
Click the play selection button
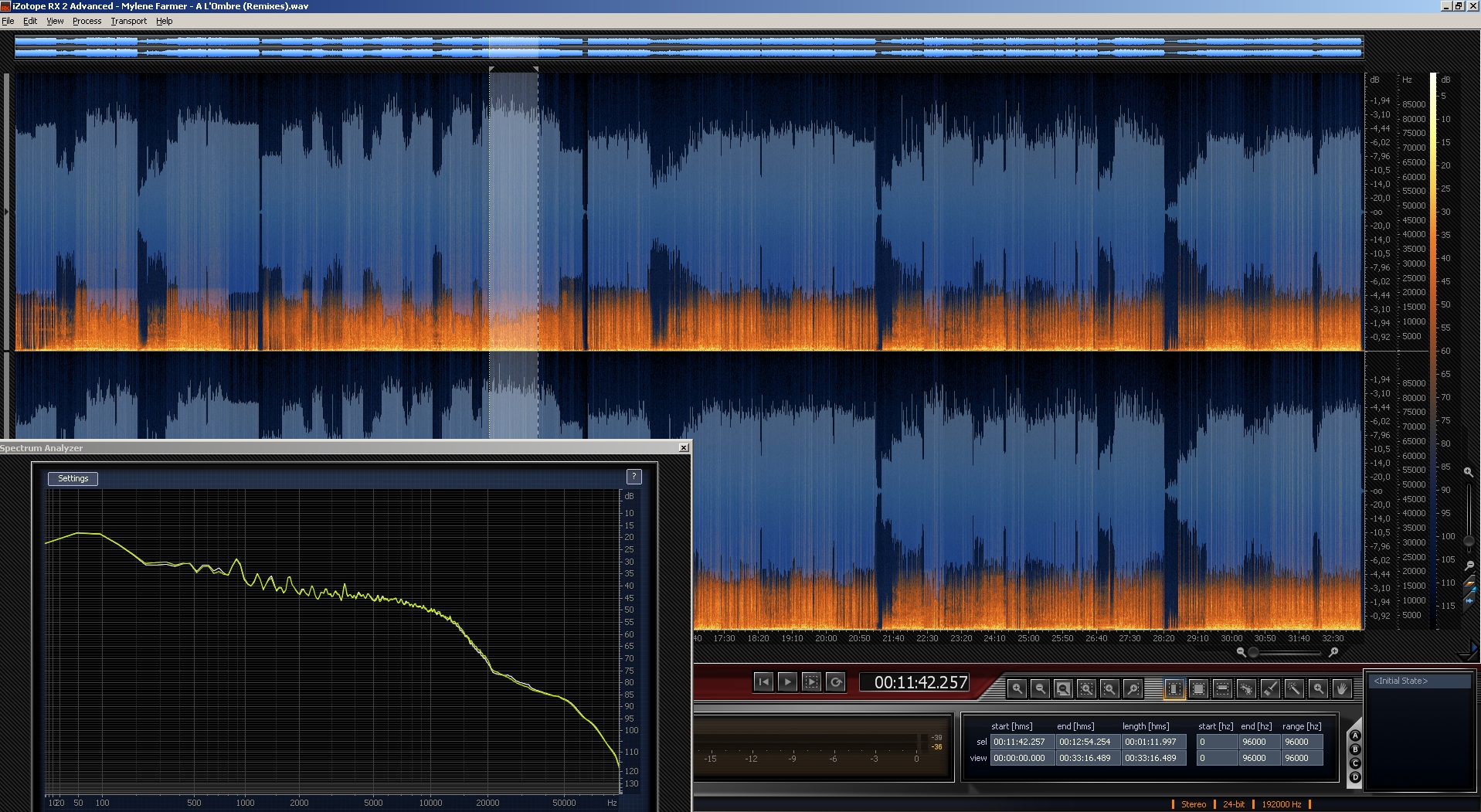point(811,681)
